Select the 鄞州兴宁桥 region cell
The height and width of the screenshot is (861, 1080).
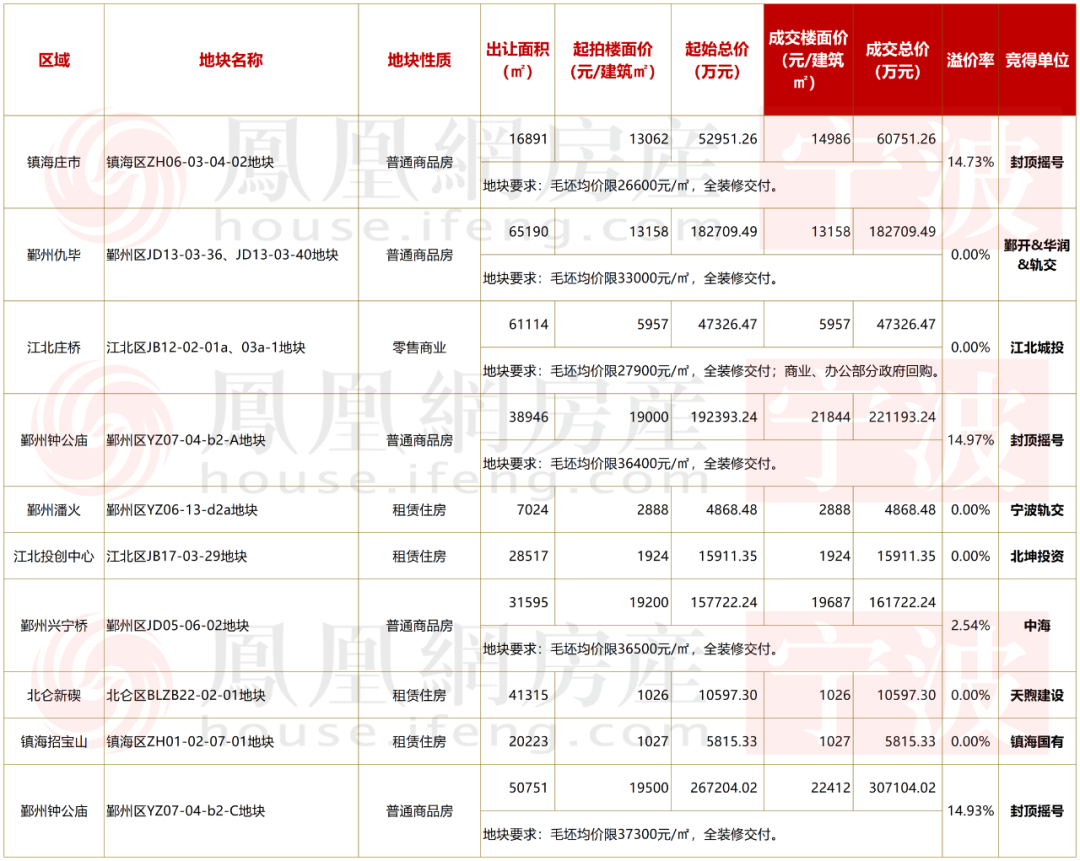point(54,626)
